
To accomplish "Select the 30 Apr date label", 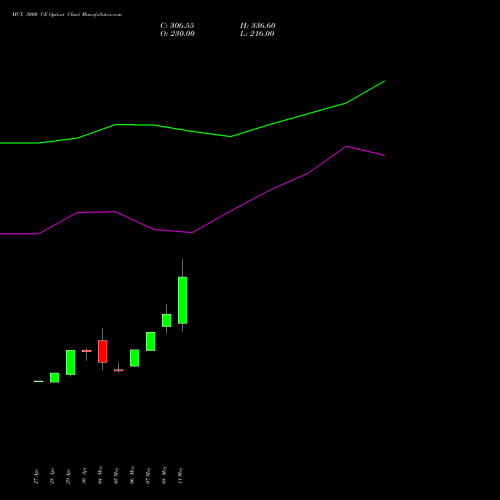I will pos(84,476).
